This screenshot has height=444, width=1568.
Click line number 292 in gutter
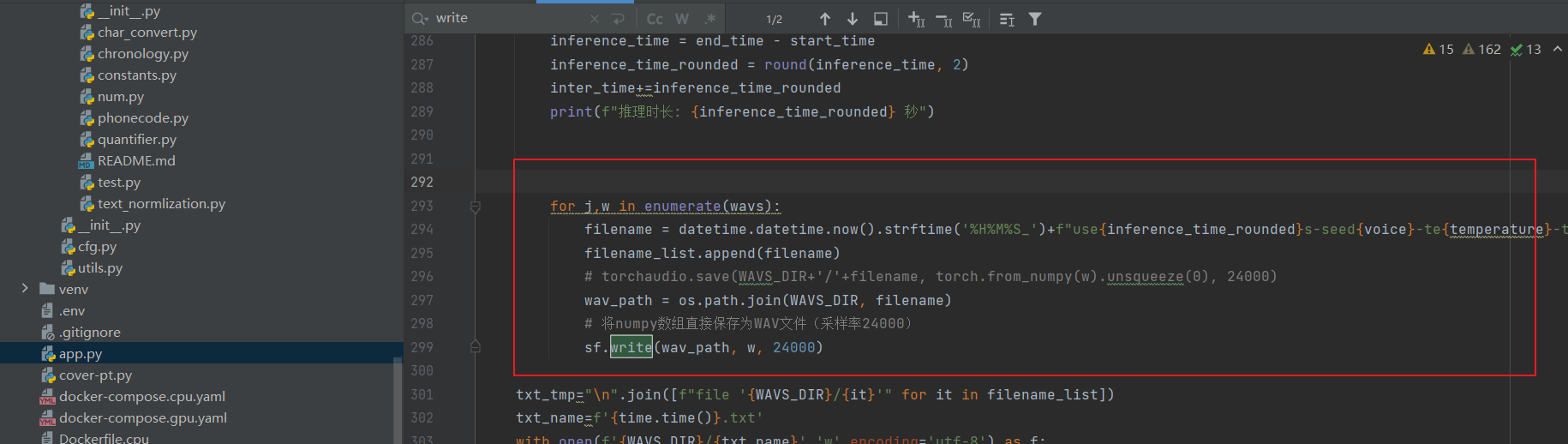coord(422,183)
